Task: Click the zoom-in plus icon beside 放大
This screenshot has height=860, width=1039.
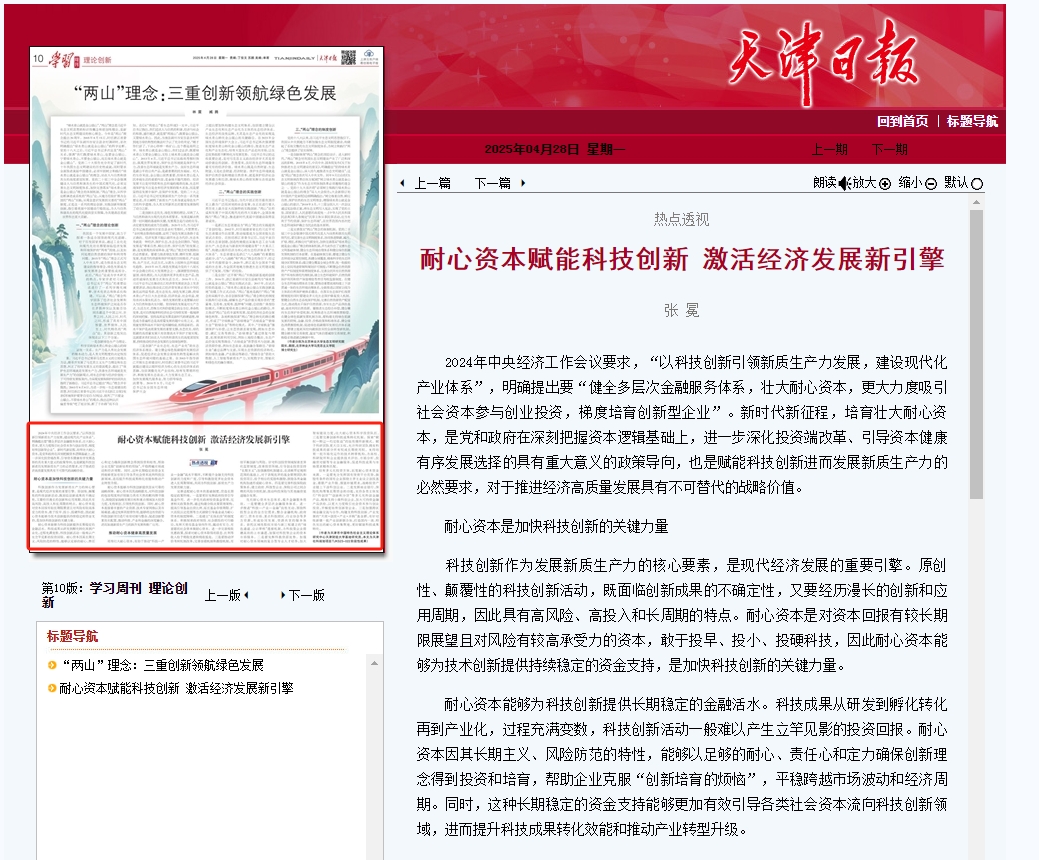Action: (x=884, y=183)
